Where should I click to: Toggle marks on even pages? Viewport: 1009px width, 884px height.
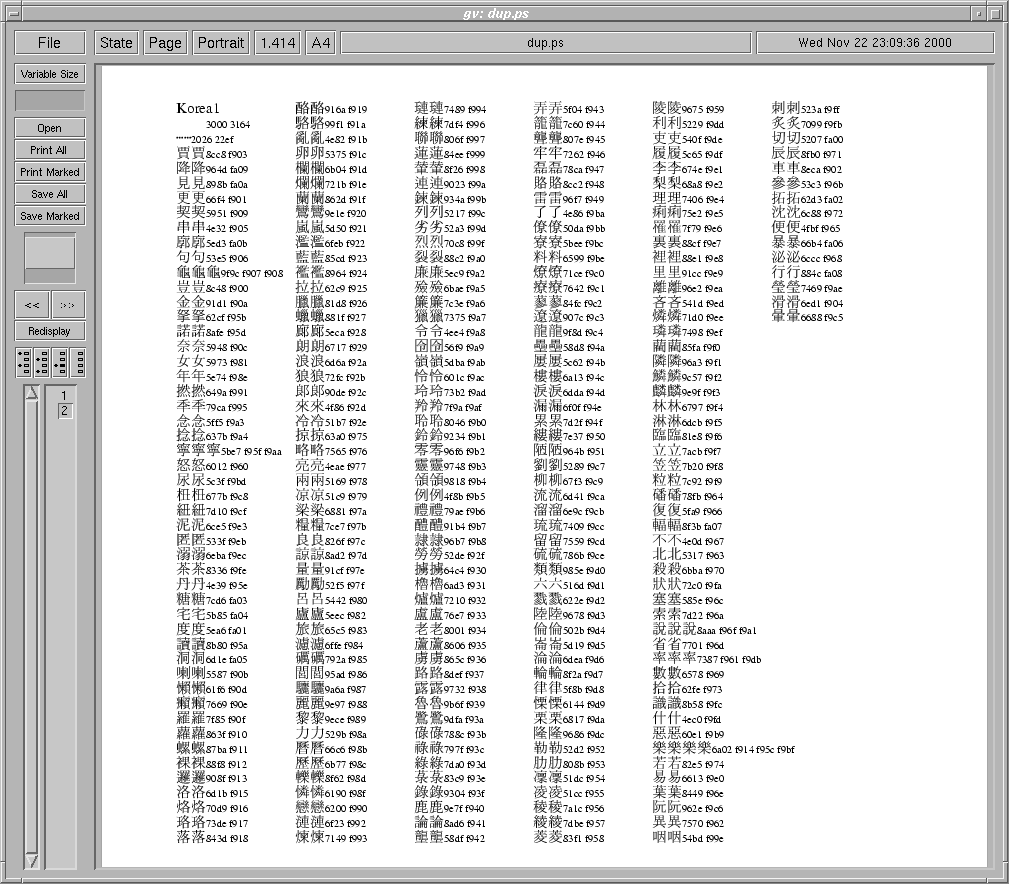(42, 362)
